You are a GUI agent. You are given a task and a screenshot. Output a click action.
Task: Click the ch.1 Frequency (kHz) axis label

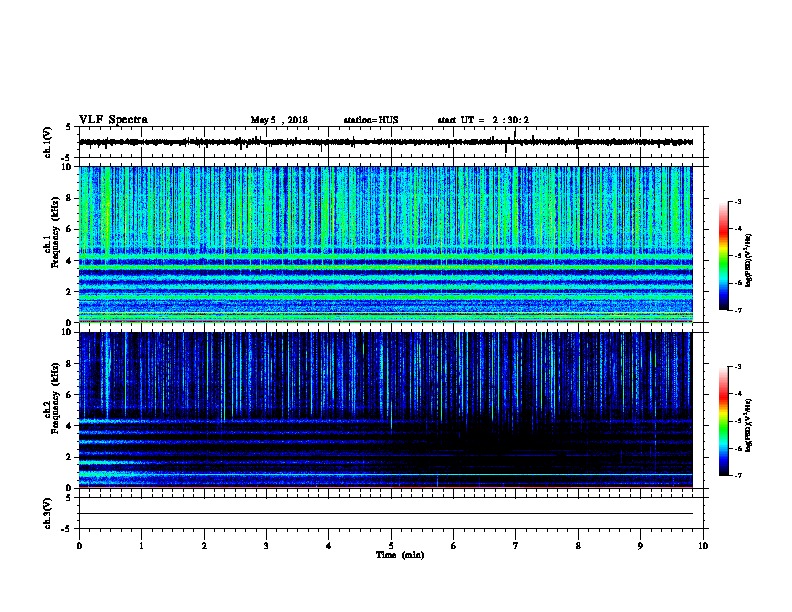pos(51,233)
